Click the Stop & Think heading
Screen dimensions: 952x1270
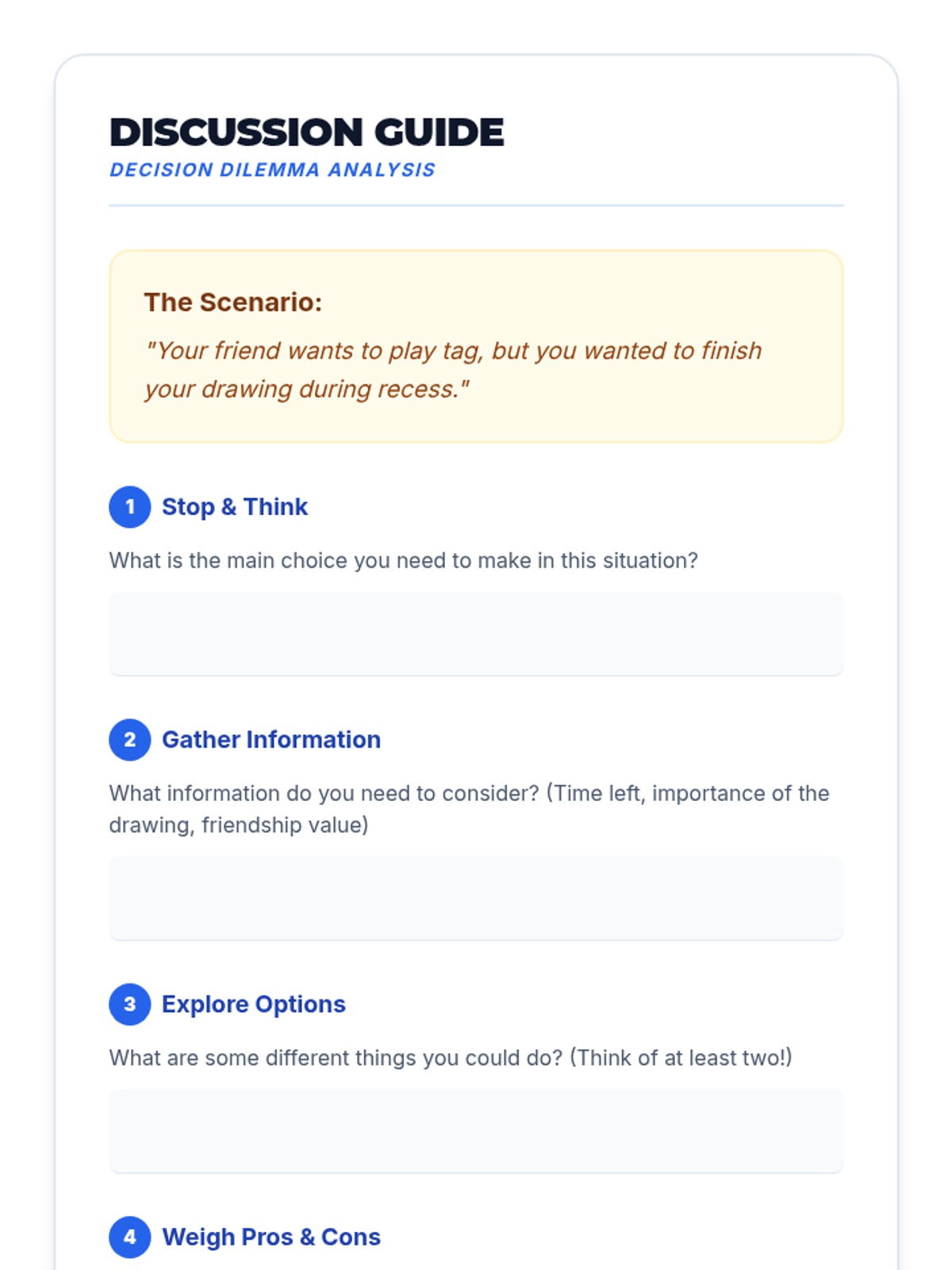[235, 507]
